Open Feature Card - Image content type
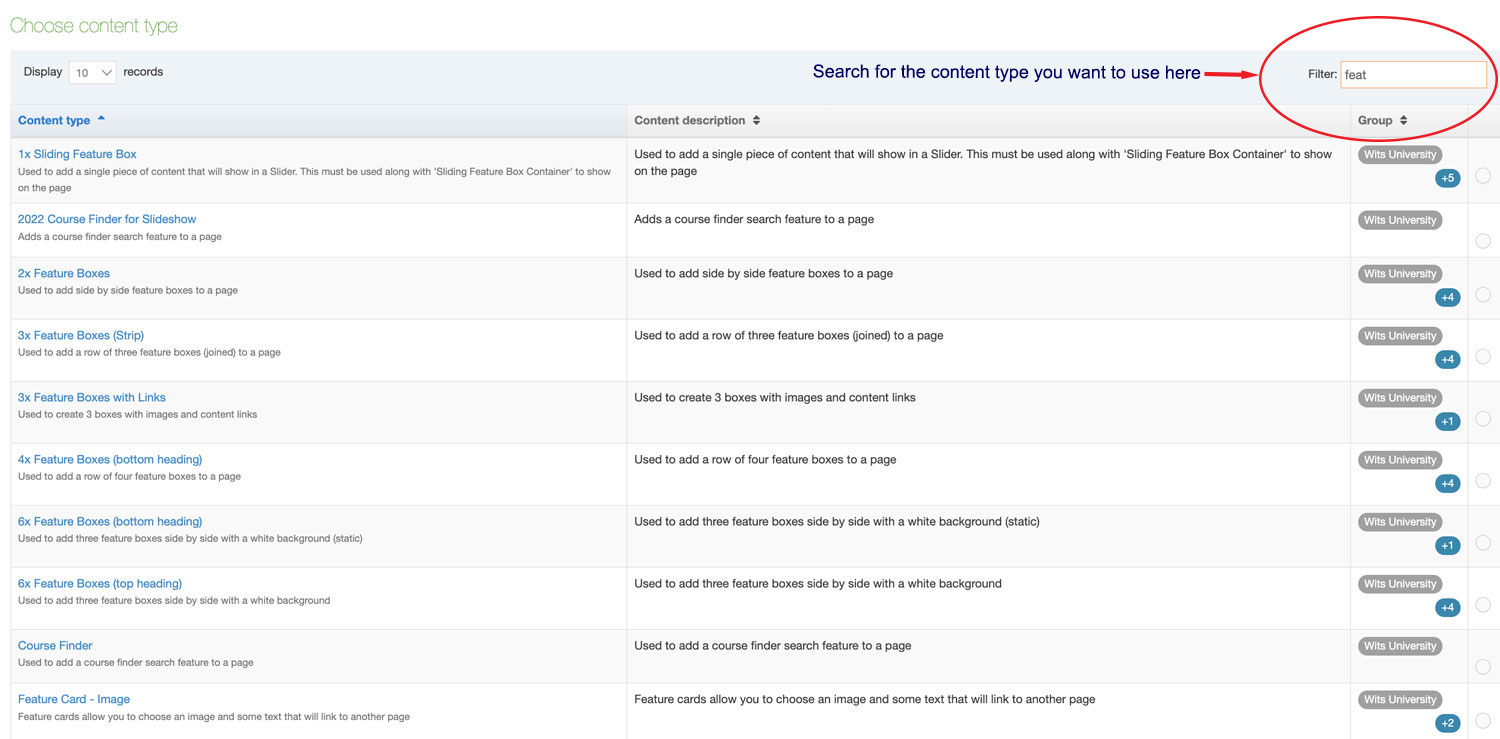Screen dimensions: 1500x739 tap(74, 699)
